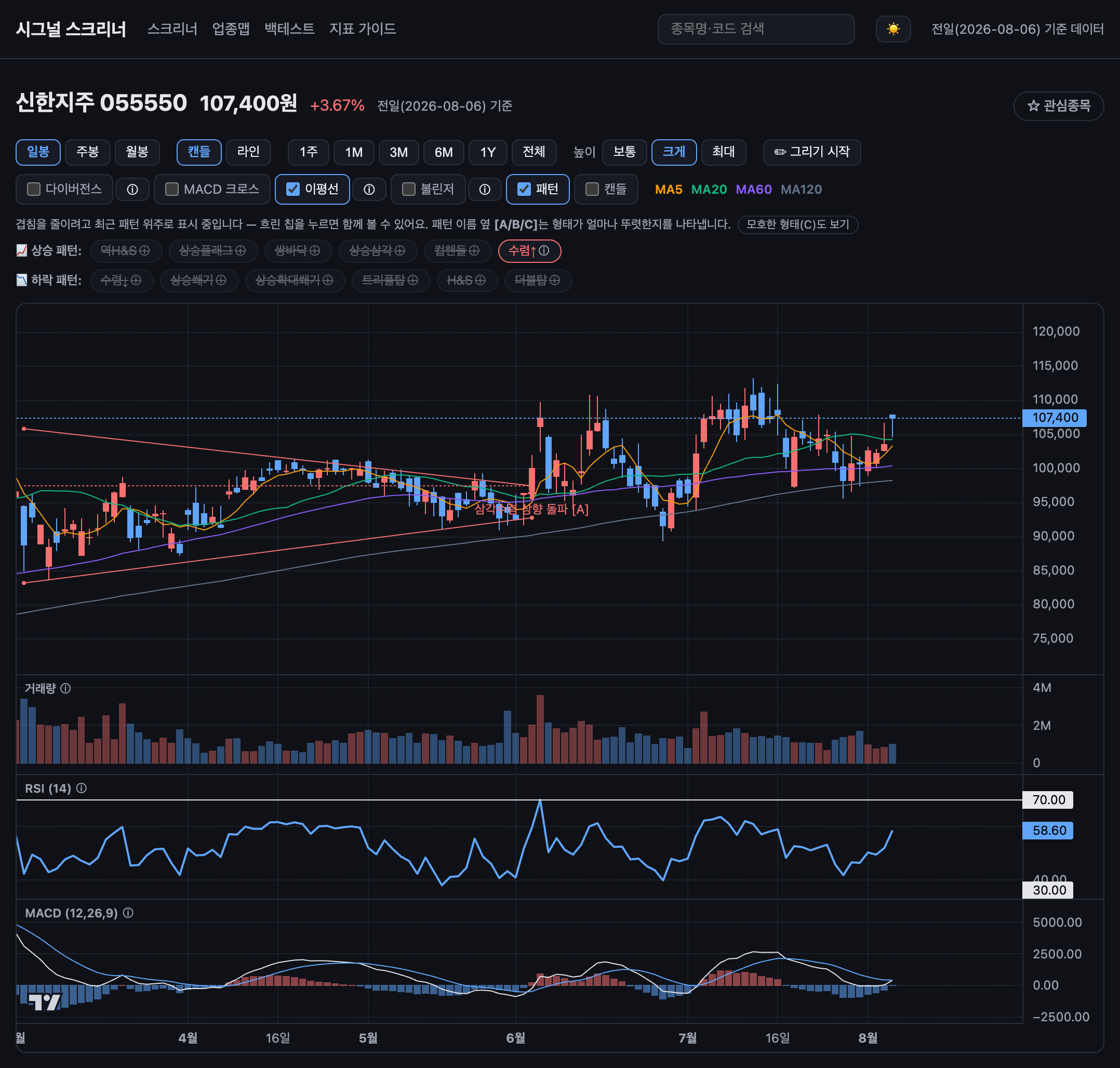Select the 일봉 tab
Viewport: 1120px width, 1068px height.
[38, 152]
